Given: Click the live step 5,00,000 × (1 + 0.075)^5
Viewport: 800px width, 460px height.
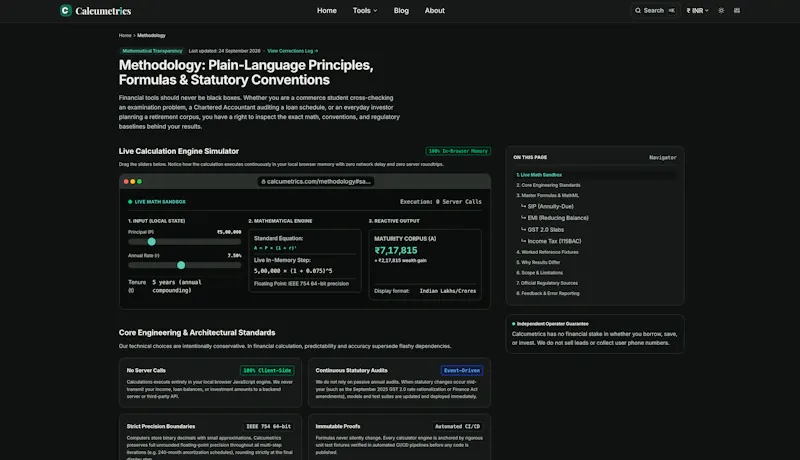Looking at the screenshot, I should [x=293, y=271].
